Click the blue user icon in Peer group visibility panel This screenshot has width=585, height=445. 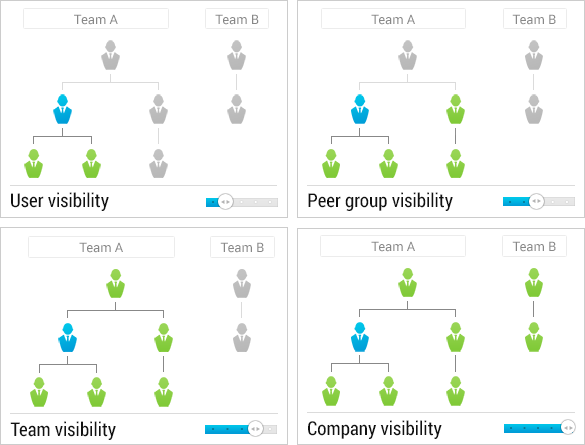click(x=360, y=109)
